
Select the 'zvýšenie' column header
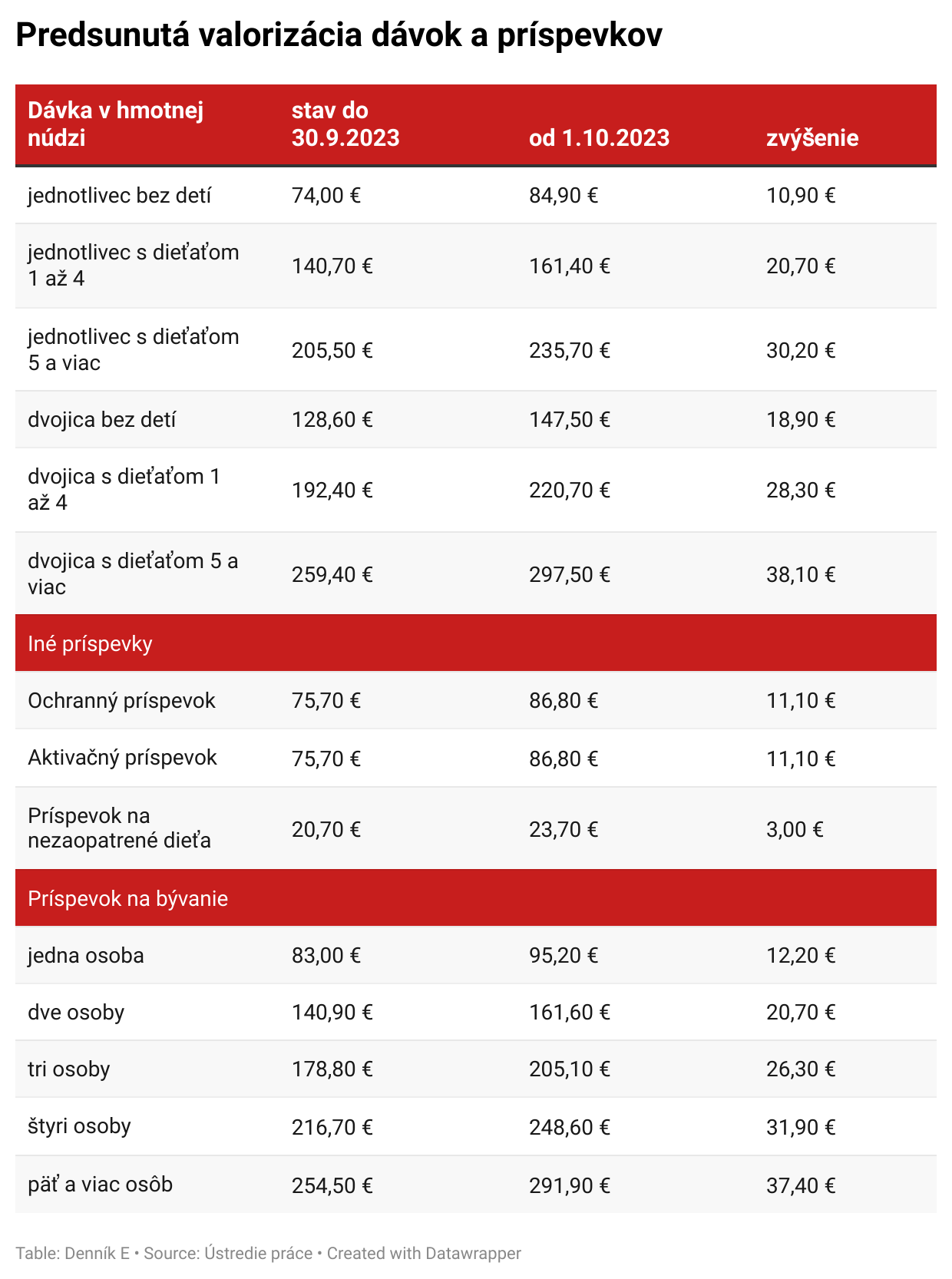click(812, 138)
